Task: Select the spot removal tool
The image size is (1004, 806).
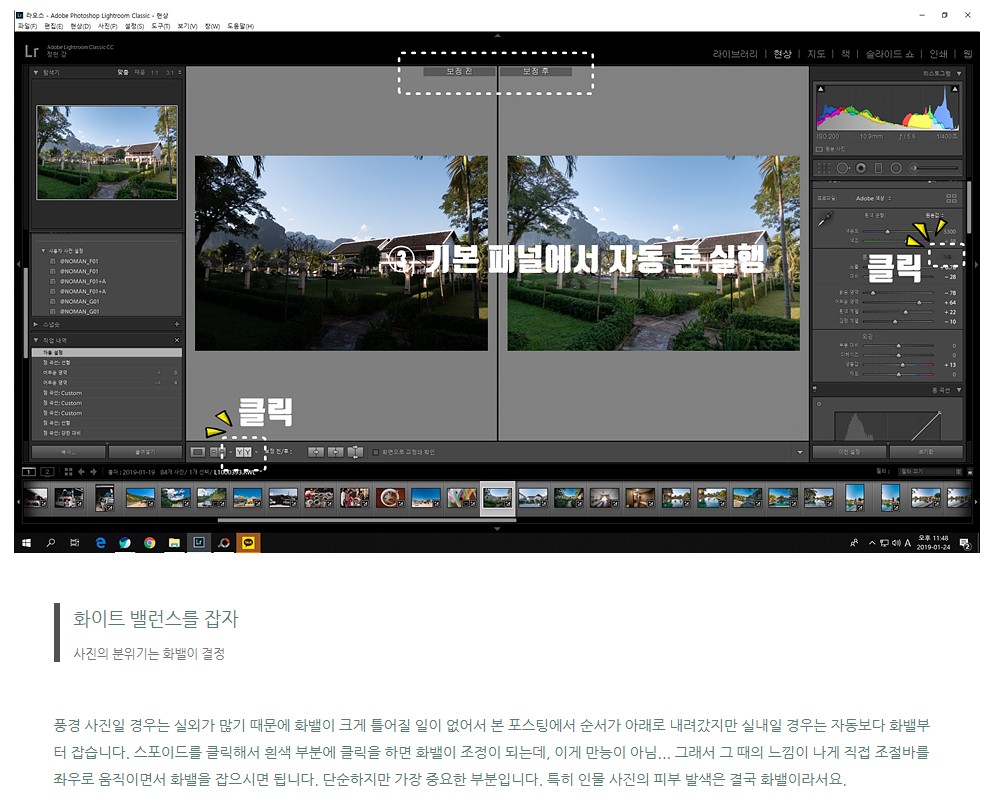Action: tap(843, 168)
